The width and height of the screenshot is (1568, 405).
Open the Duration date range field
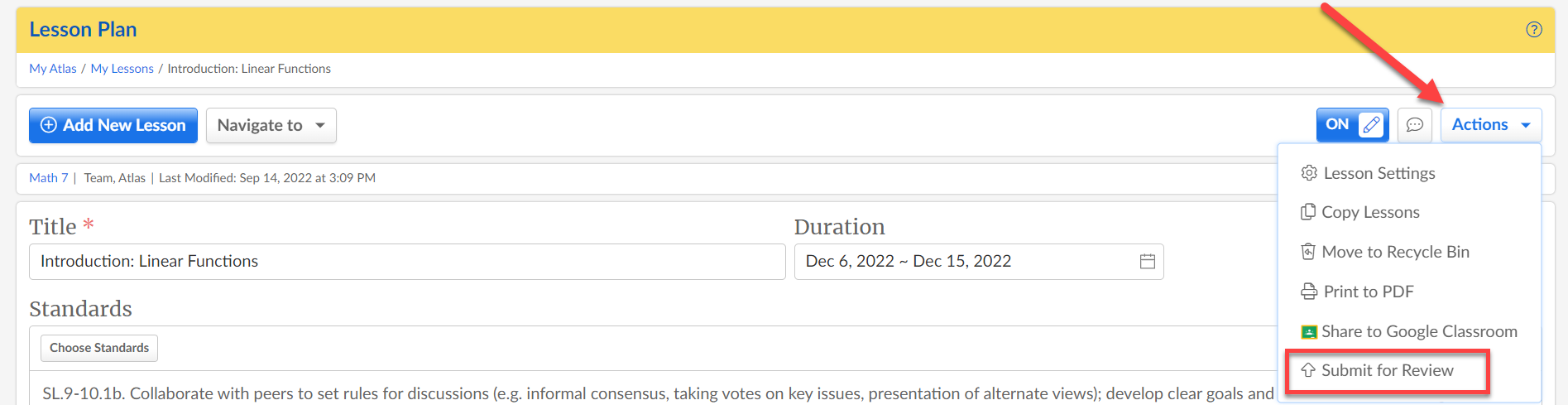coord(979,262)
